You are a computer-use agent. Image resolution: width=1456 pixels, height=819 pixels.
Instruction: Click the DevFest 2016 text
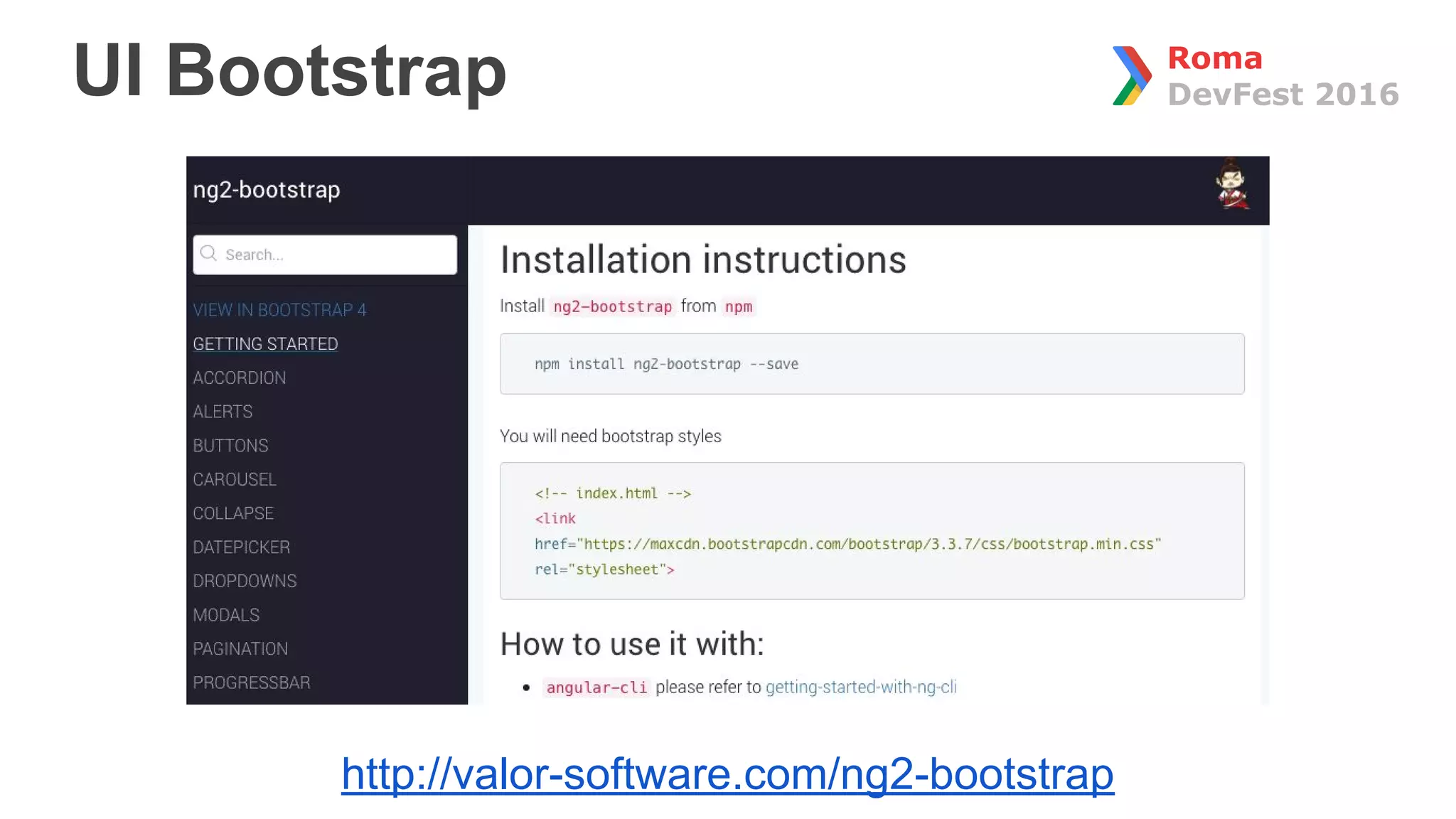[1283, 94]
